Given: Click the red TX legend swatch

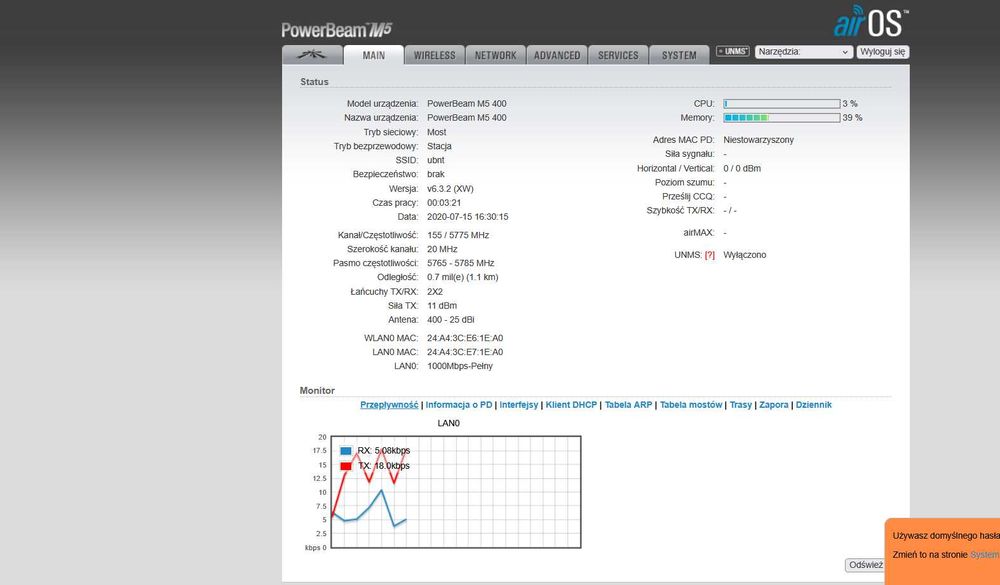Looking at the screenshot, I should coord(346,466).
